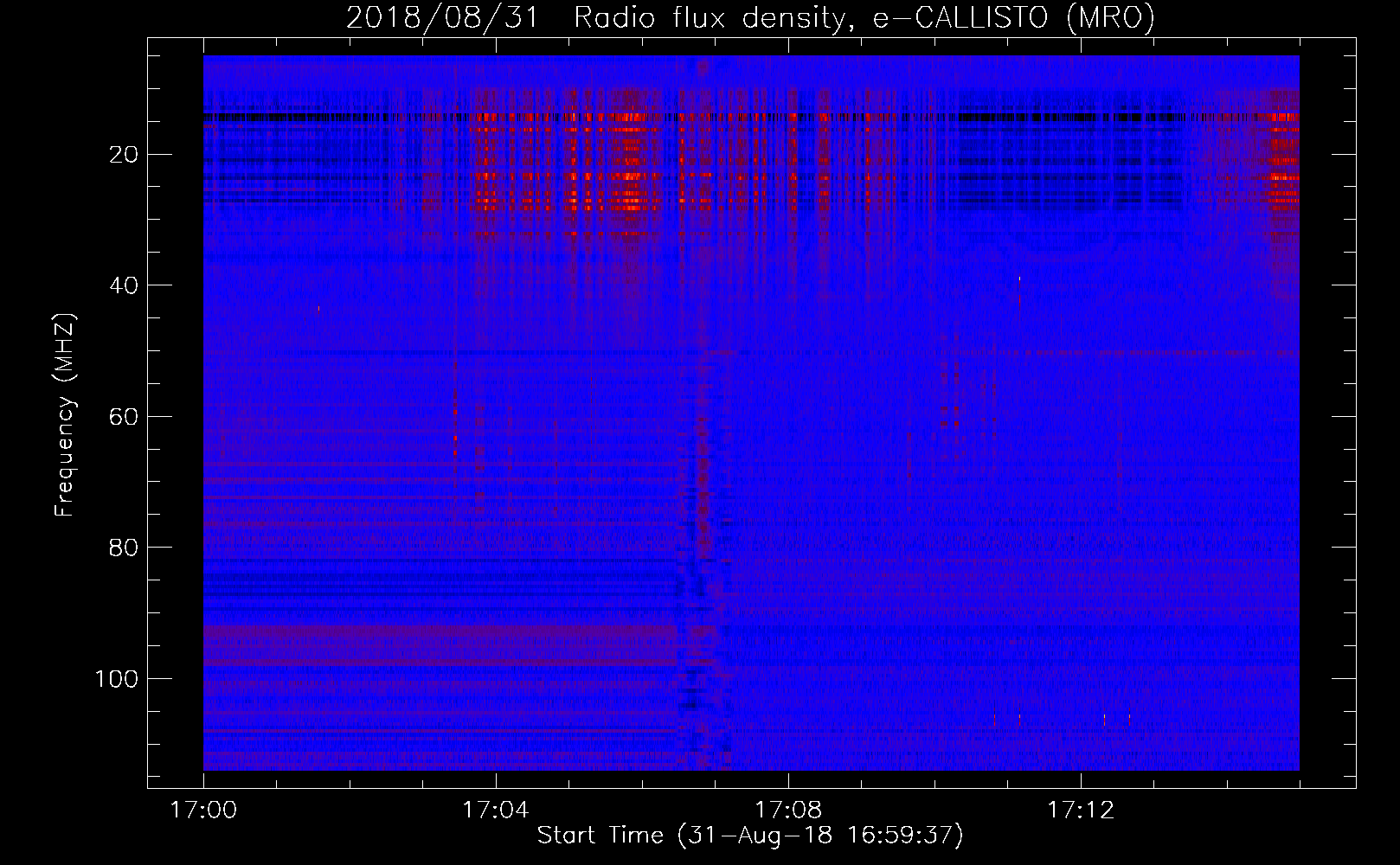Click the '80' frequency tick label

click(x=125, y=548)
